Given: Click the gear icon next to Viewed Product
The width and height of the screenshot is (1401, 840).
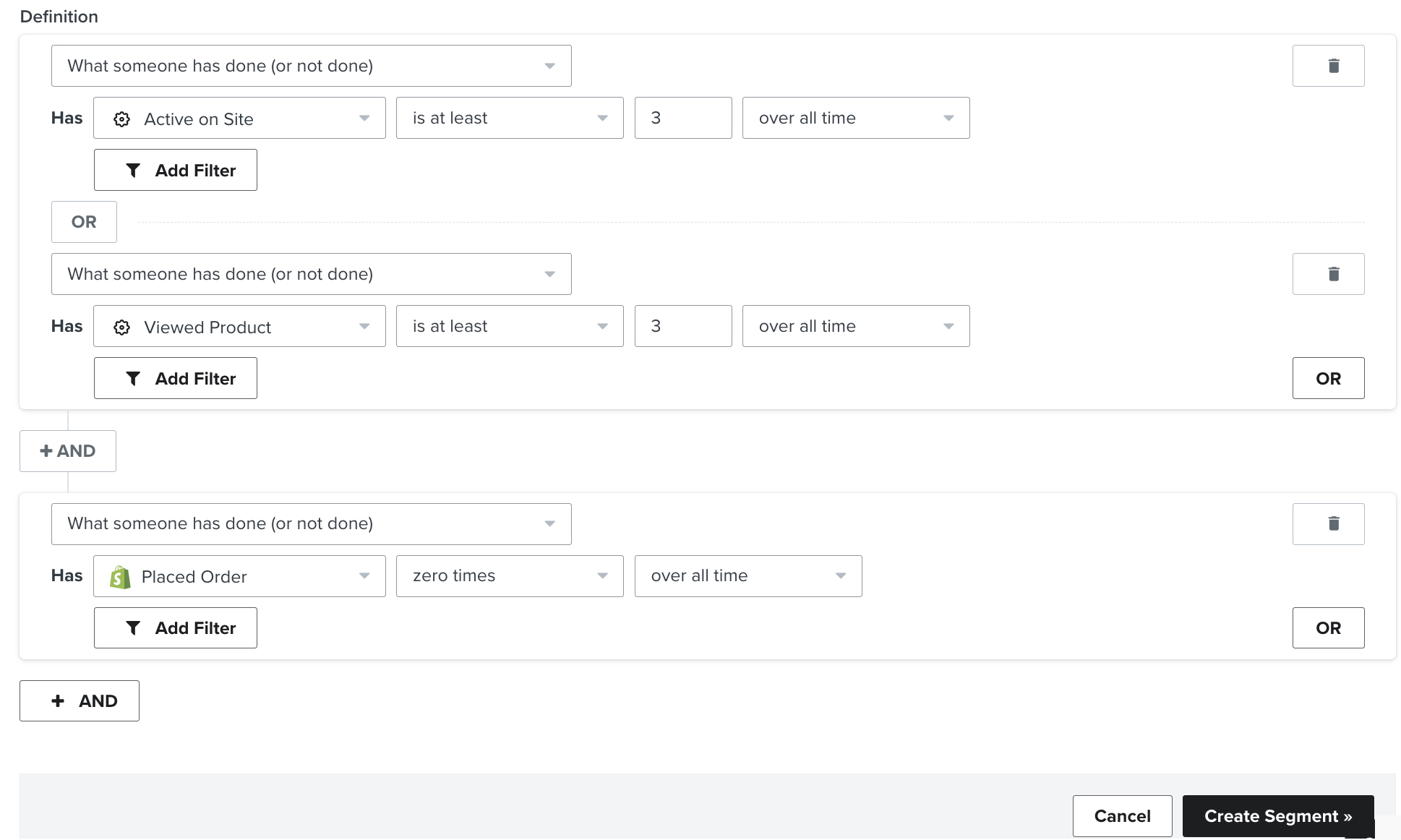Looking at the screenshot, I should point(122,326).
